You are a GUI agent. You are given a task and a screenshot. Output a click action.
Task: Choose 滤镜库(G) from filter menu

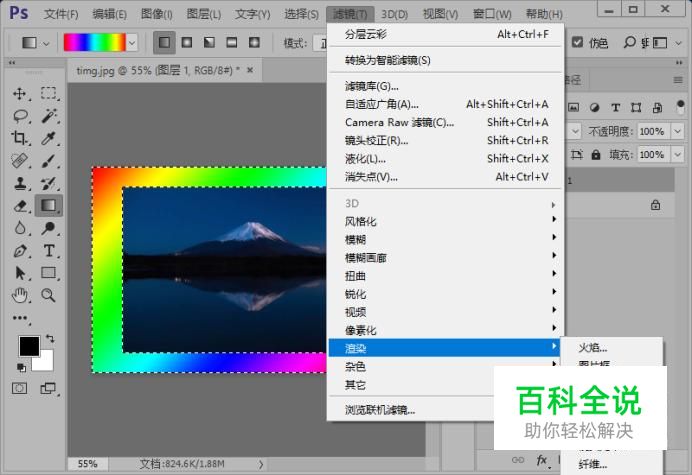(x=445, y=86)
